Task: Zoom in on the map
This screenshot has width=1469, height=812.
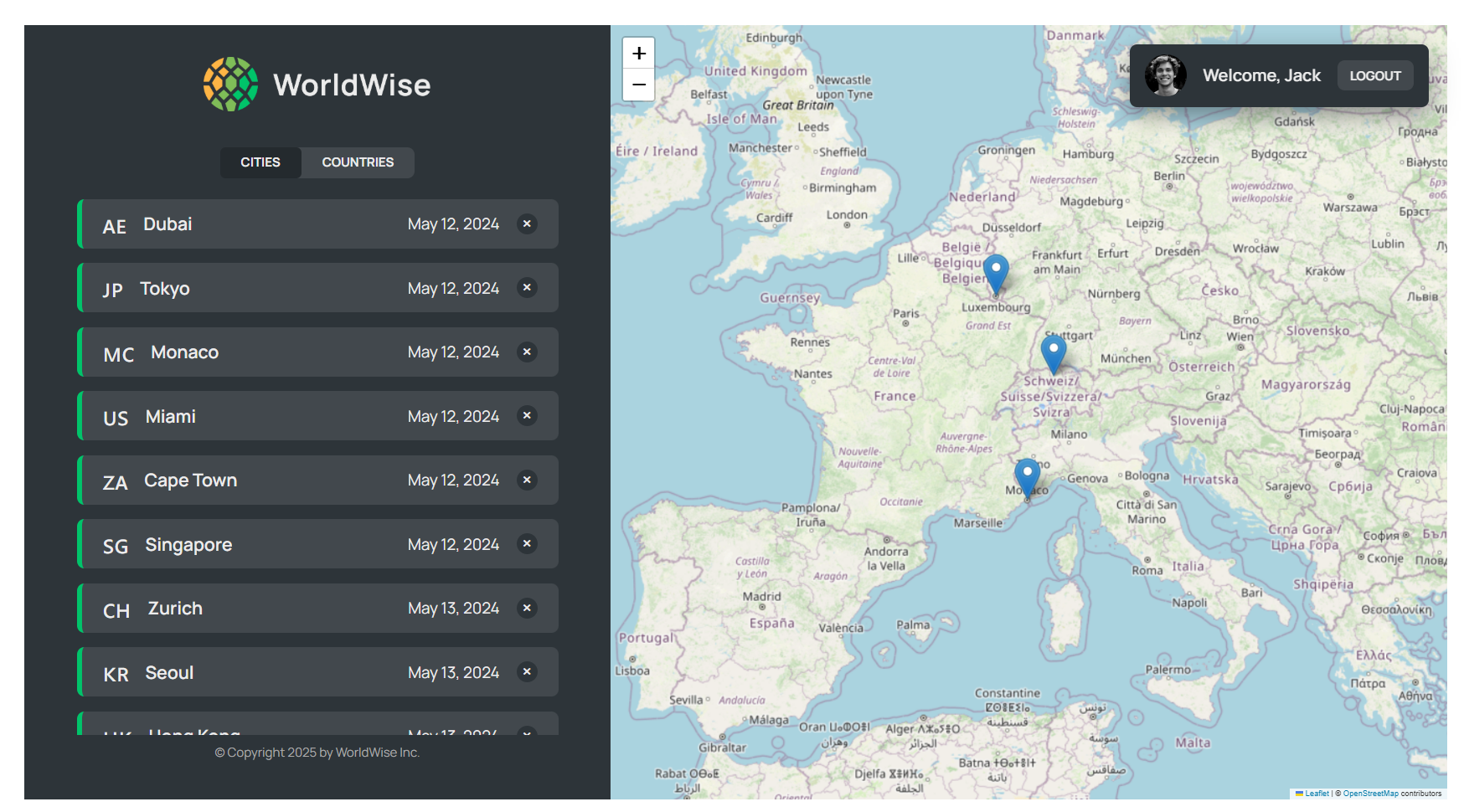Action: (x=638, y=54)
